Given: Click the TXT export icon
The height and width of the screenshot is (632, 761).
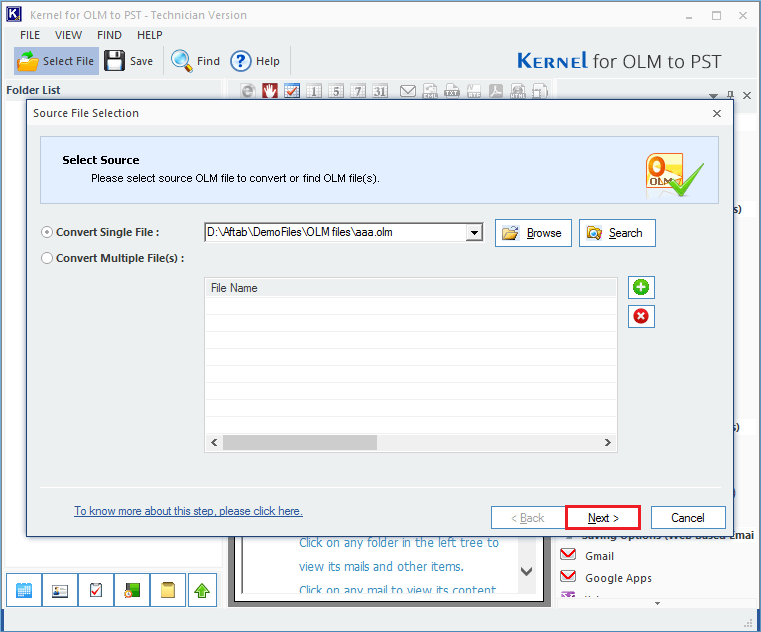Looking at the screenshot, I should tap(452, 91).
